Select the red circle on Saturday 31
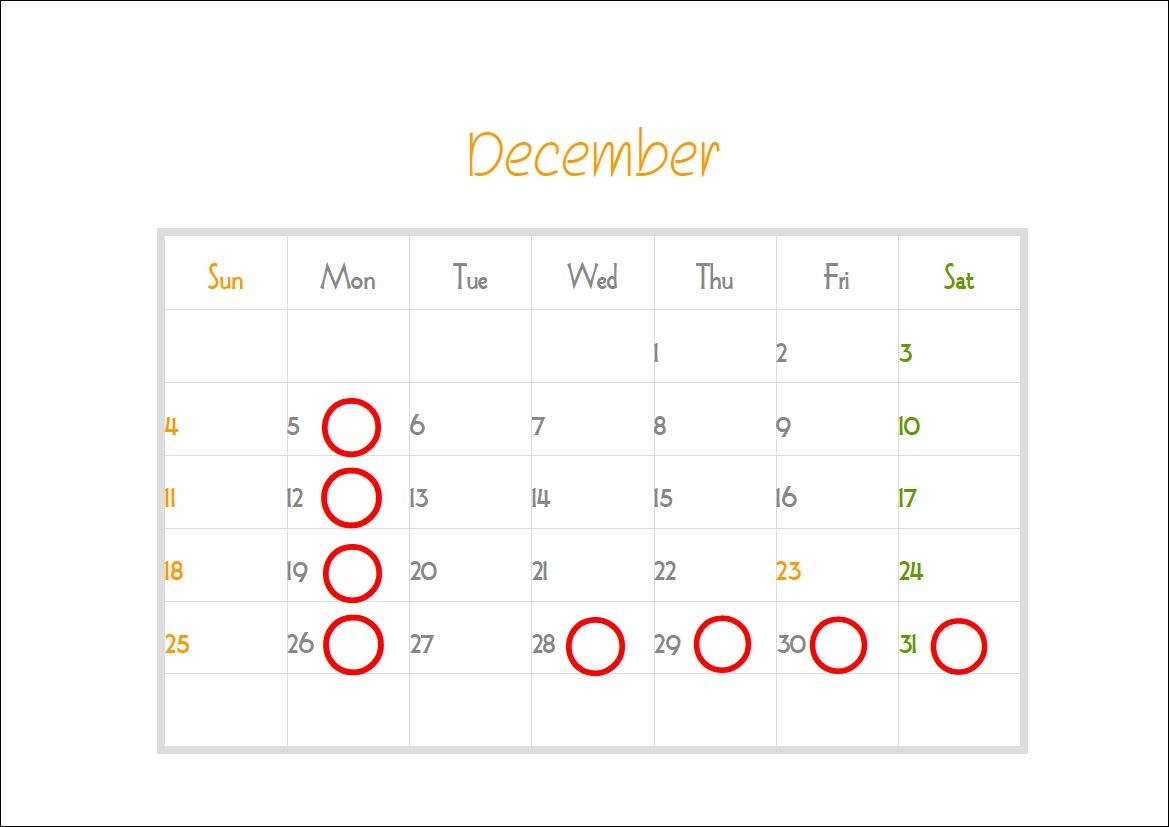 959,646
